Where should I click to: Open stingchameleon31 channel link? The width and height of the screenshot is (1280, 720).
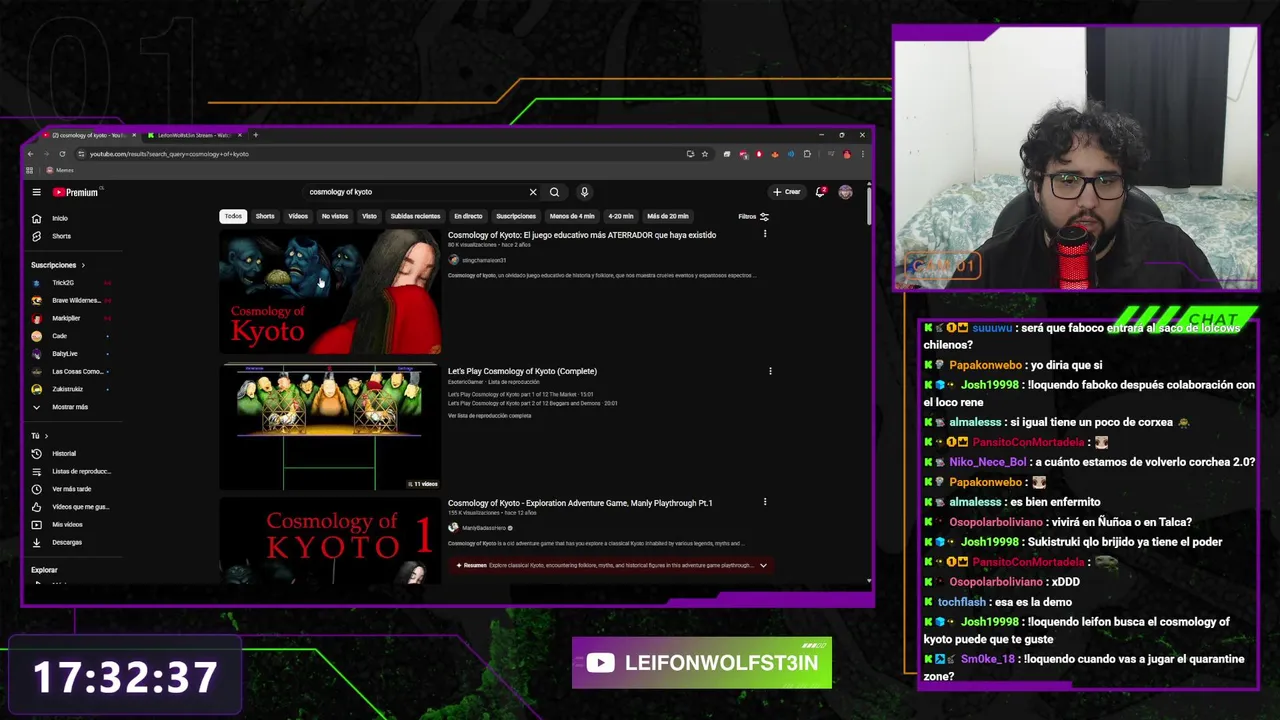pyautogui.click(x=484, y=260)
